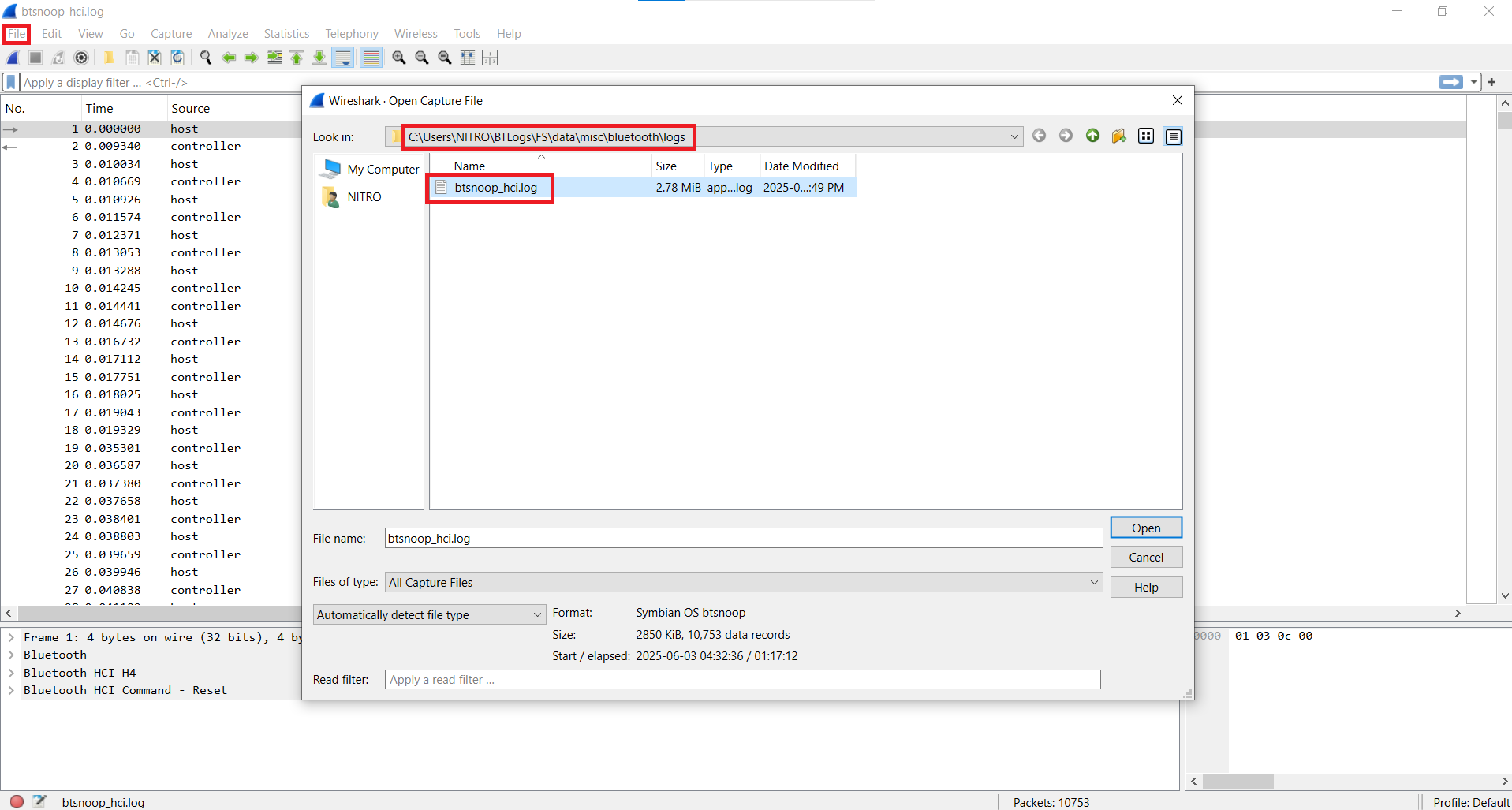Open the Wireless menu
The image size is (1512, 810).
click(x=416, y=34)
